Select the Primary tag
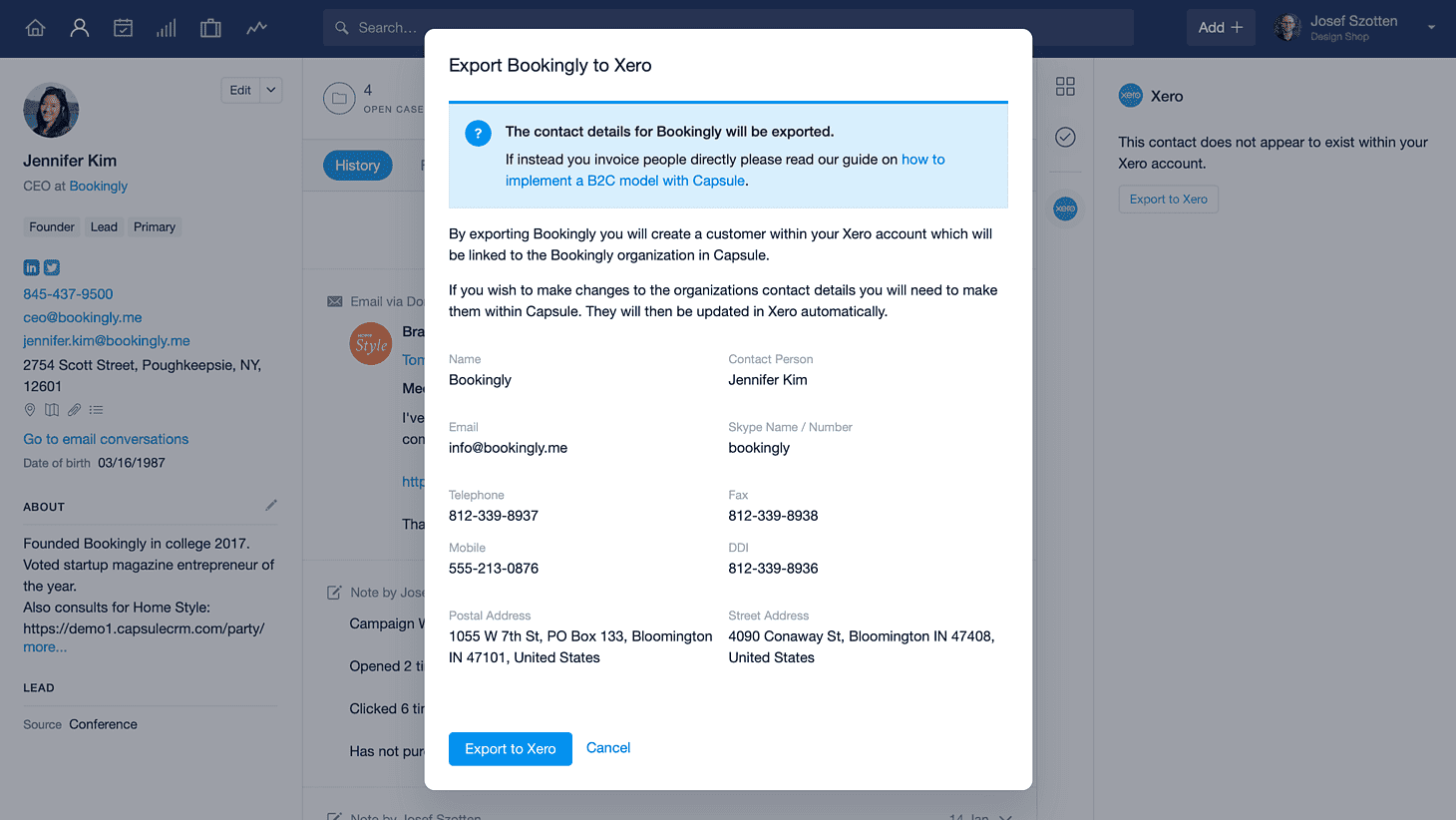The height and width of the screenshot is (820, 1456). (155, 227)
